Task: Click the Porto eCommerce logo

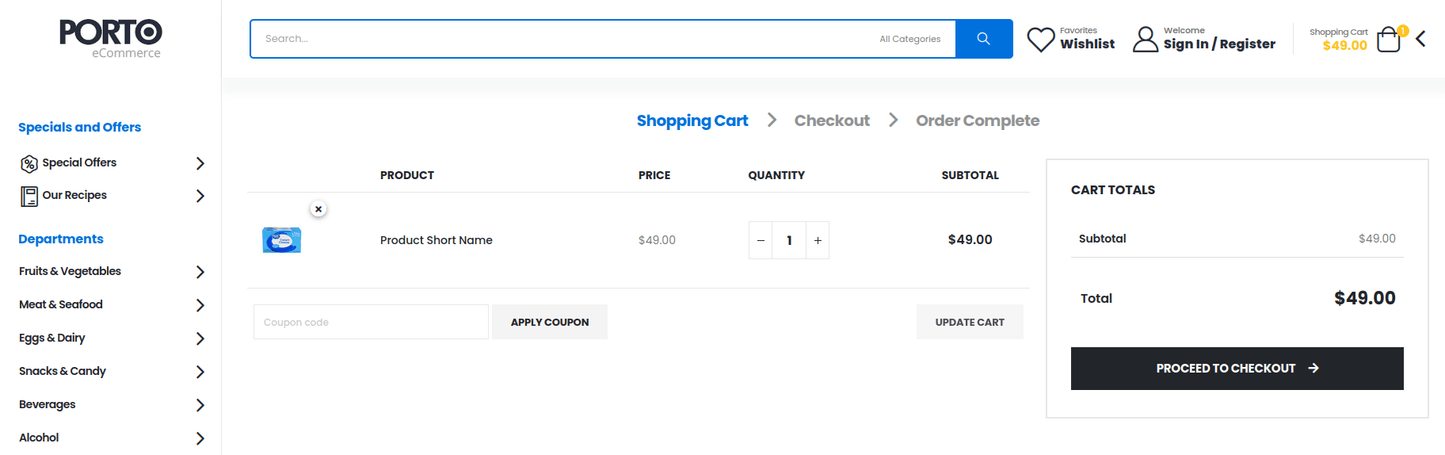Action: click(x=110, y=39)
